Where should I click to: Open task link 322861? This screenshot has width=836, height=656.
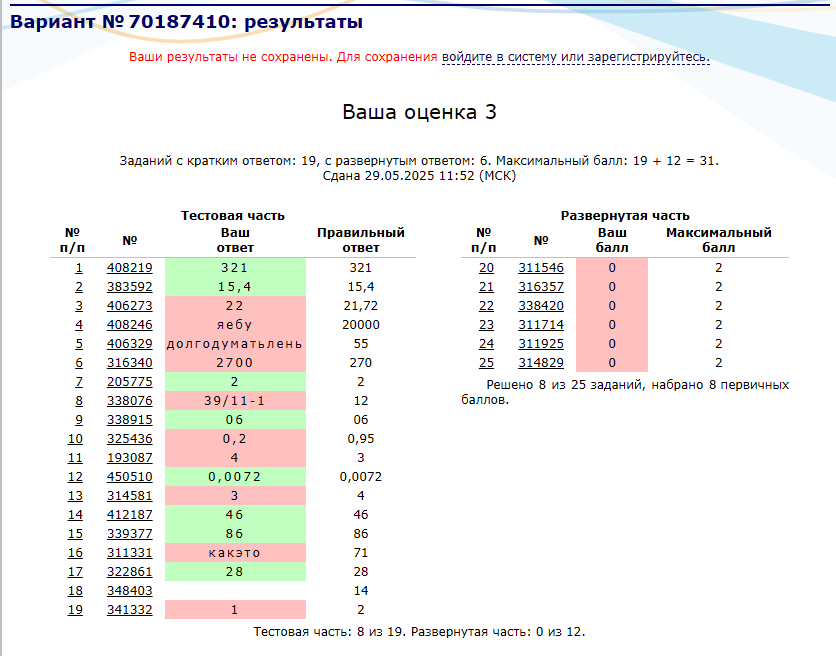point(130,572)
